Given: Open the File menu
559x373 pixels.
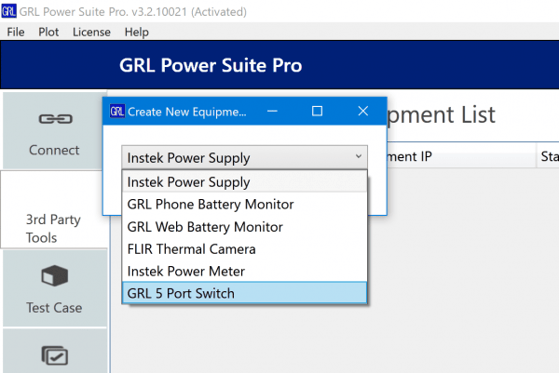Looking at the screenshot, I should (x=16, y=32).
